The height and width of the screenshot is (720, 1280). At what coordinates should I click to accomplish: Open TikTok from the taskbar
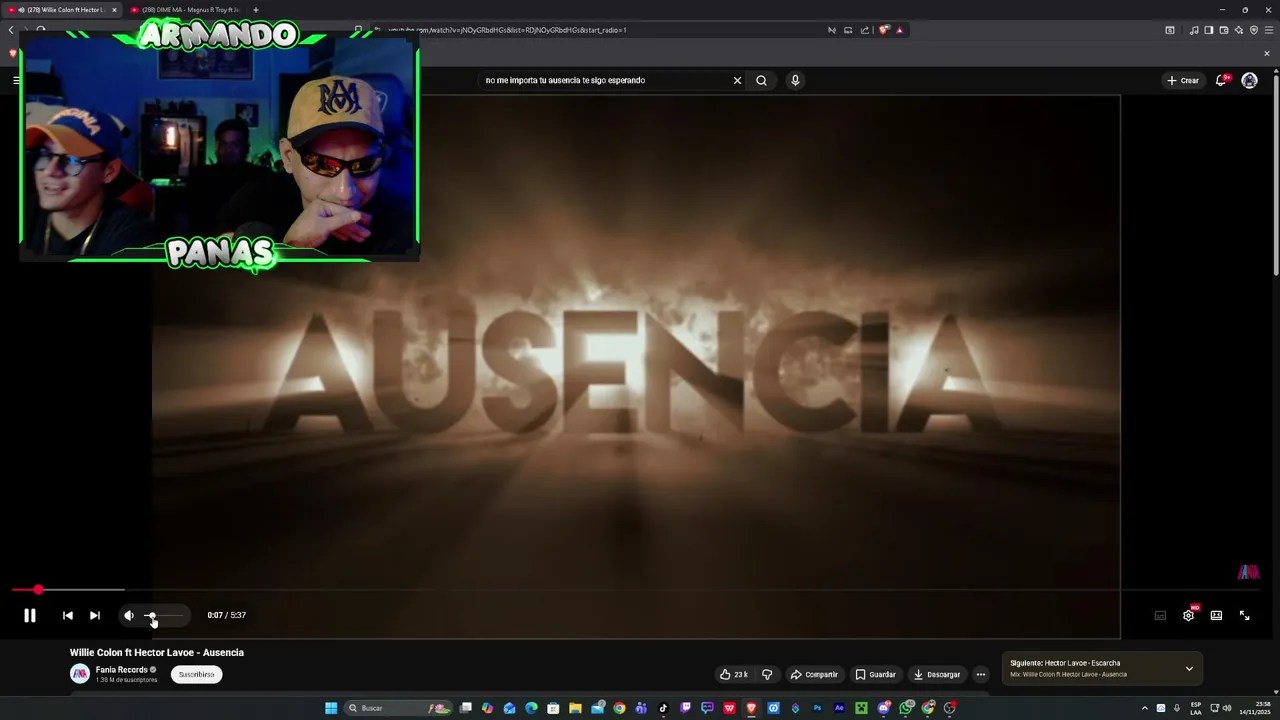click(662, 708)
